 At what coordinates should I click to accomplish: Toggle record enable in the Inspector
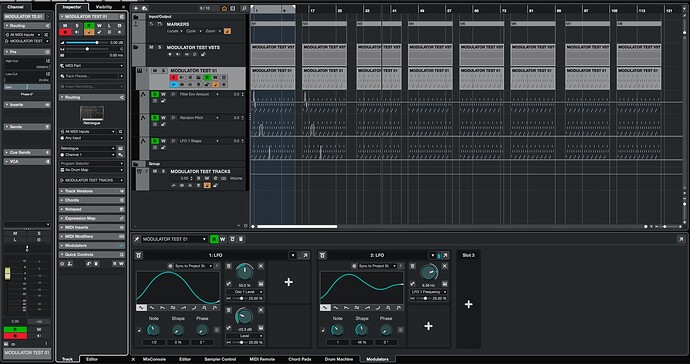click(x=65, y=32)
